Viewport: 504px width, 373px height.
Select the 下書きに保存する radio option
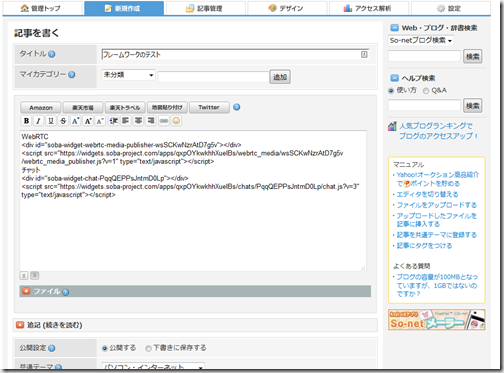click(x=148, y=348)
